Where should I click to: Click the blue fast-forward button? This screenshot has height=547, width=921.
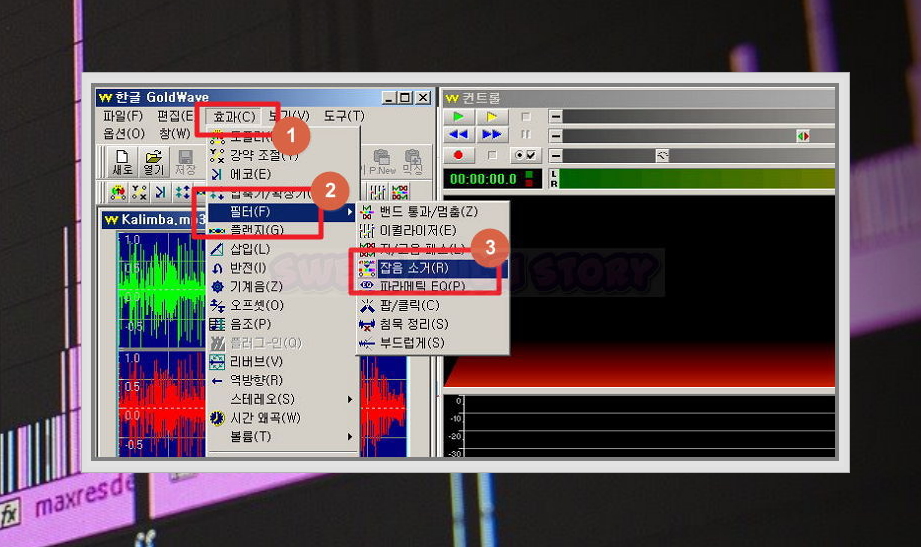(x=491, y=135)
